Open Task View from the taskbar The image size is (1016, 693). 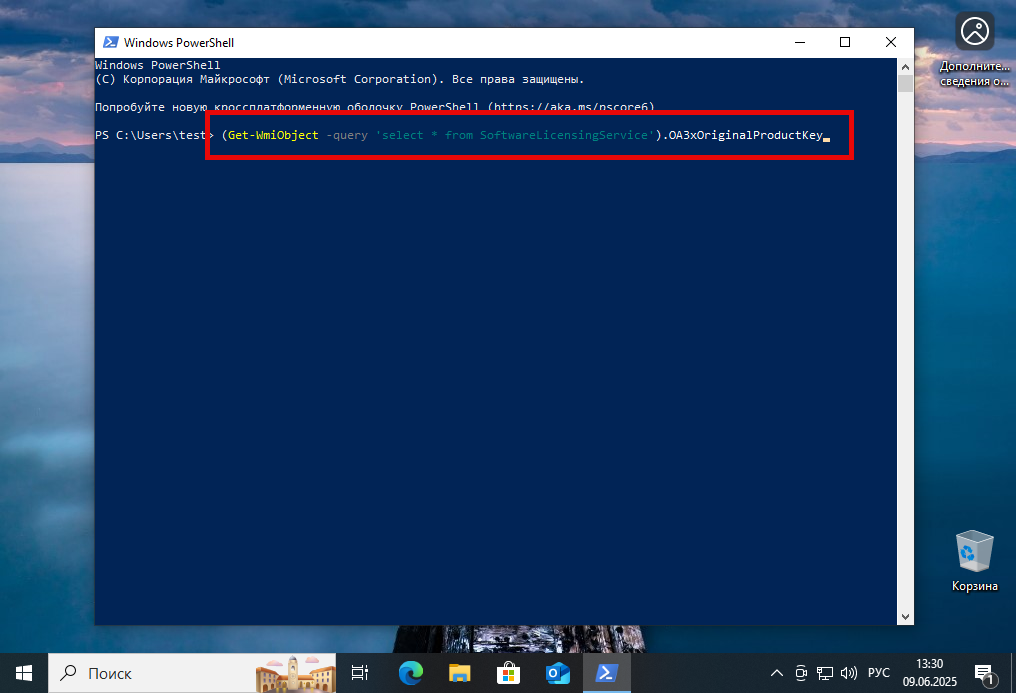coord(359,673)
